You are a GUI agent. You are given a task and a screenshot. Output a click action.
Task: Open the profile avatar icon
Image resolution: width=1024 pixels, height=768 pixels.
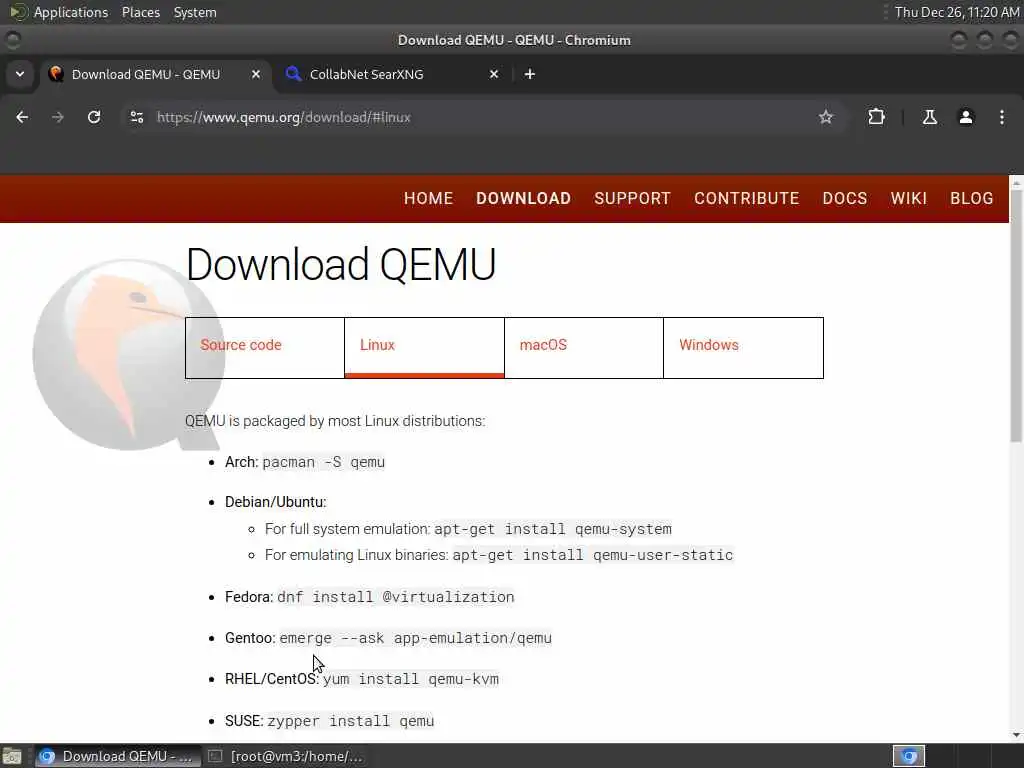(966, 117)
